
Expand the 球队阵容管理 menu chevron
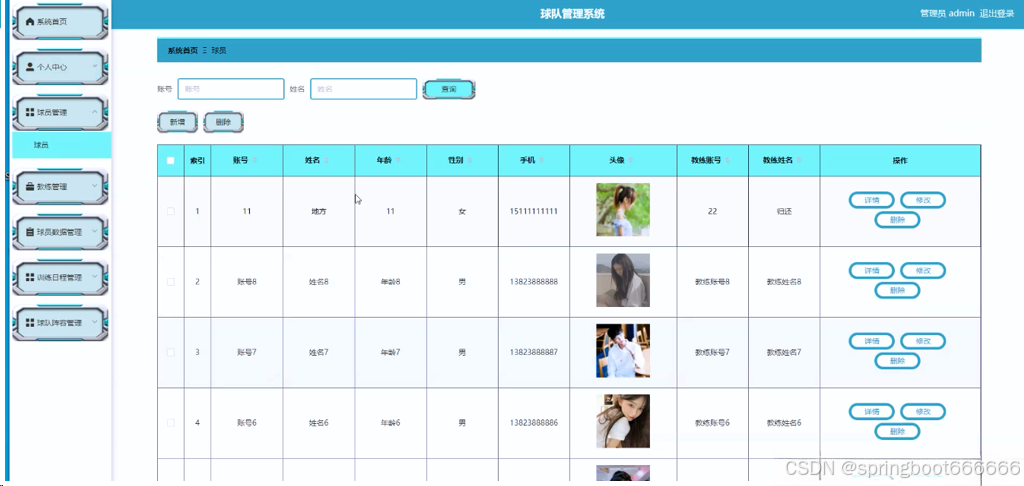click(95, 323)
